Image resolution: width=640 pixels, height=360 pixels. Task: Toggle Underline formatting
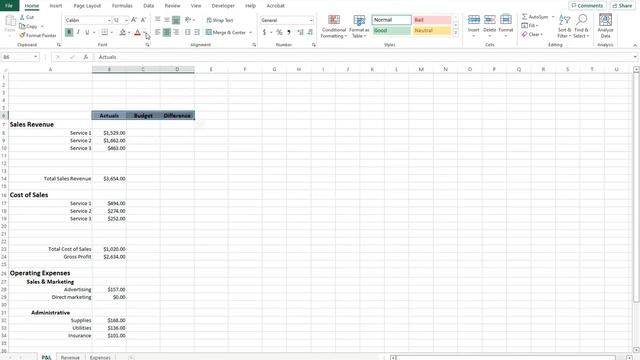click(87, 32)
